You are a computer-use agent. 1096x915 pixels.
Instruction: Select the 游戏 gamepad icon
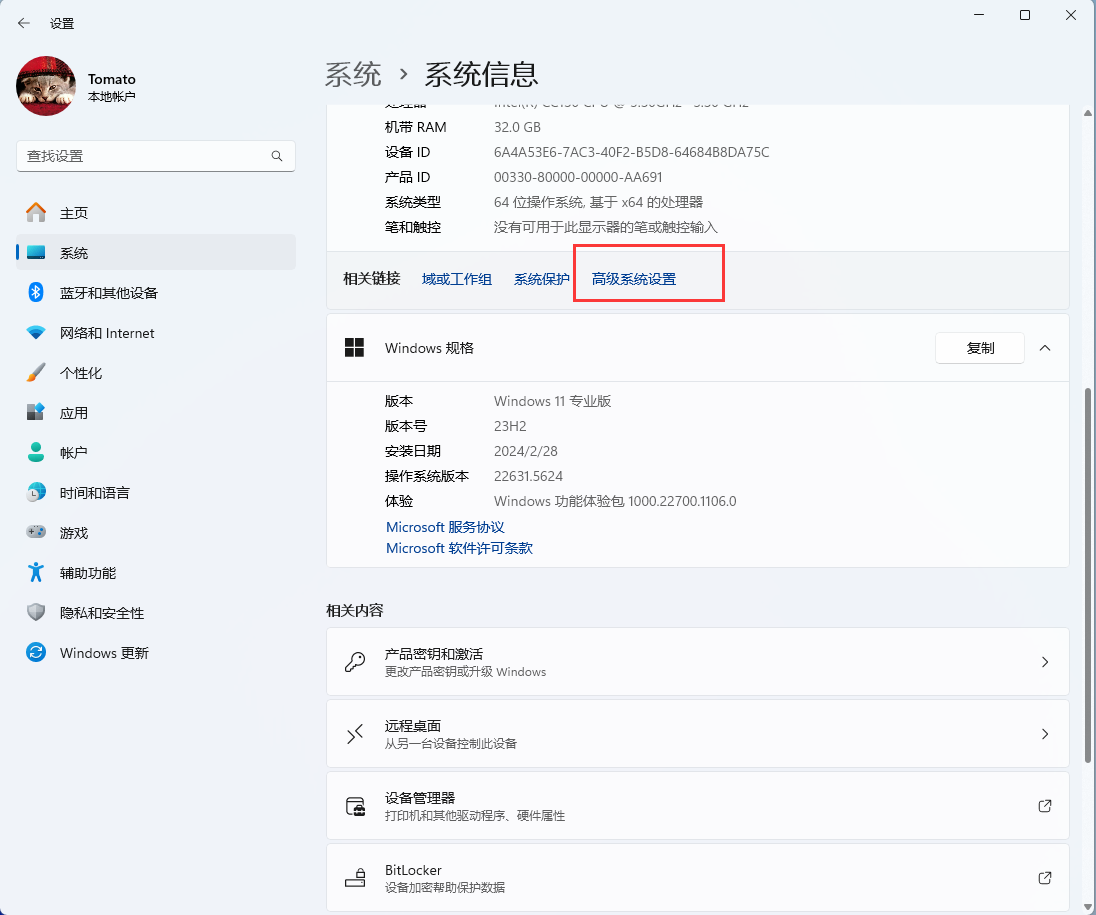tap(36, 533)
